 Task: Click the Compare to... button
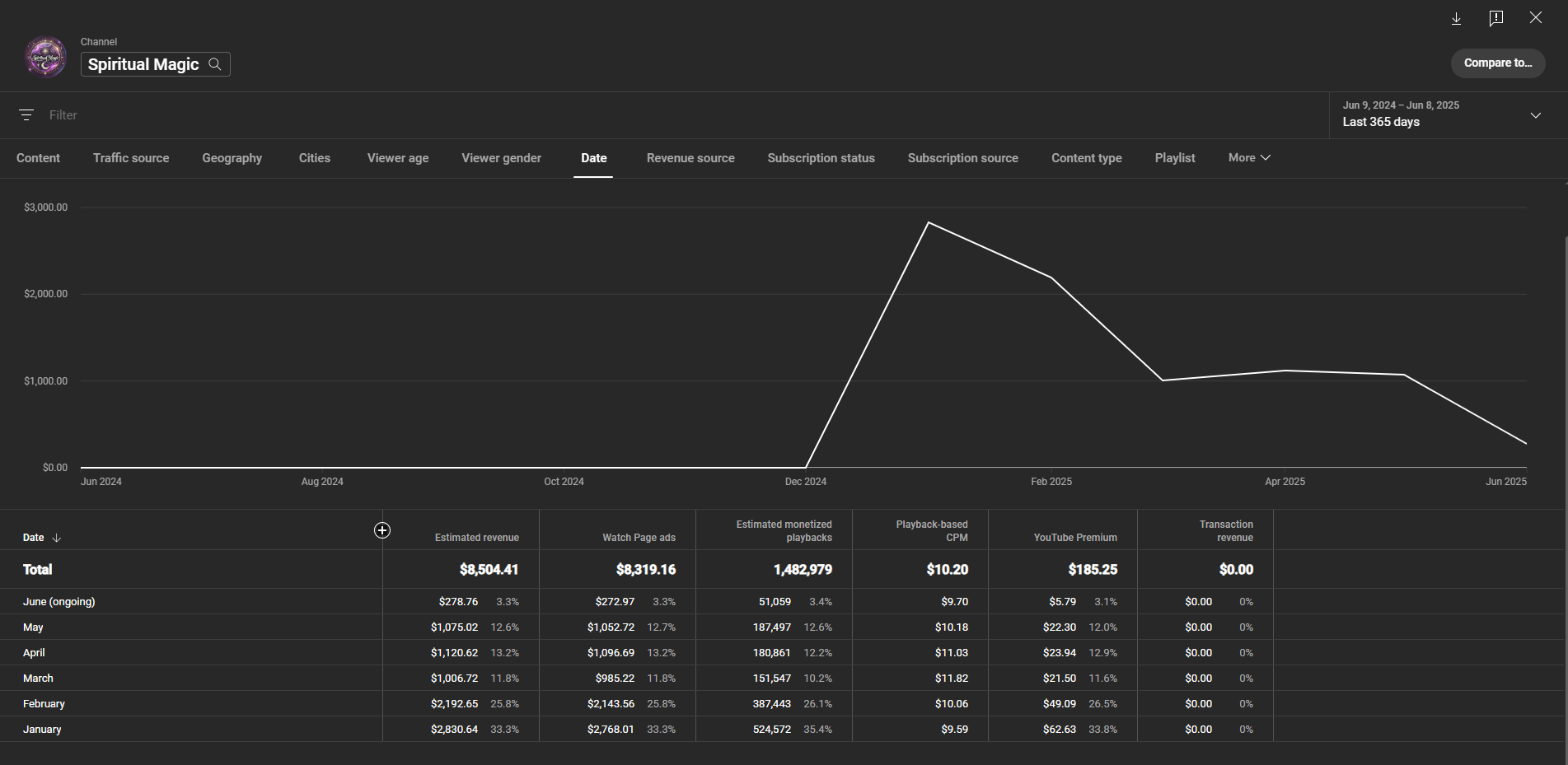[1498, 63]
